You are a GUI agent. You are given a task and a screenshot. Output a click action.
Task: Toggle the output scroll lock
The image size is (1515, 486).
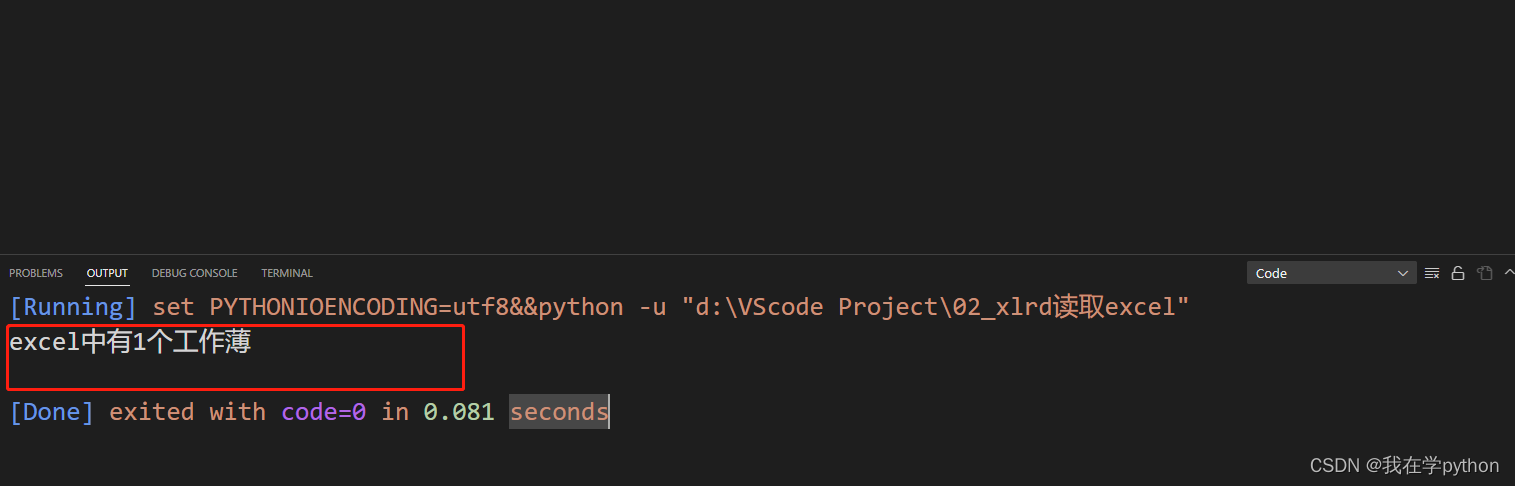tap(1458, 273)
